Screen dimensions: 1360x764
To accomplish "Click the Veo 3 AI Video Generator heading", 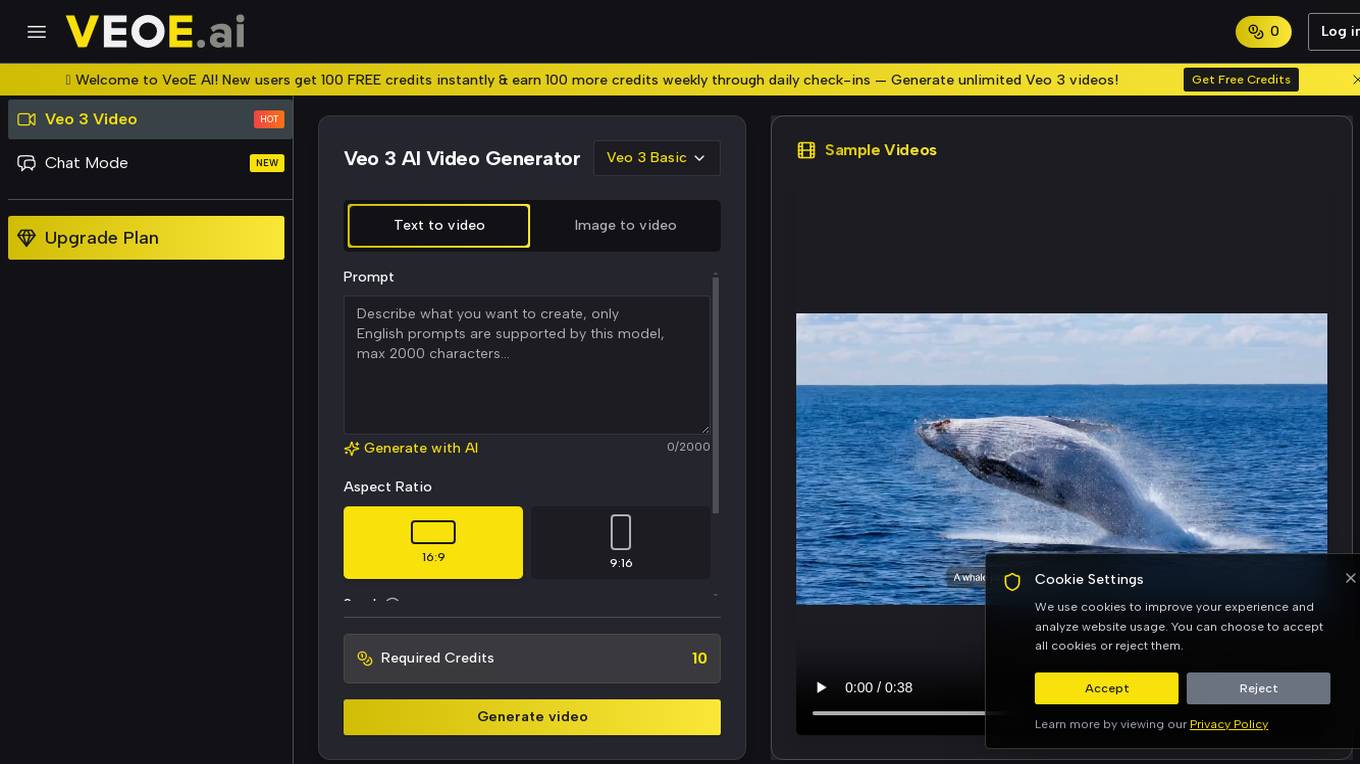I will (462, 158).
